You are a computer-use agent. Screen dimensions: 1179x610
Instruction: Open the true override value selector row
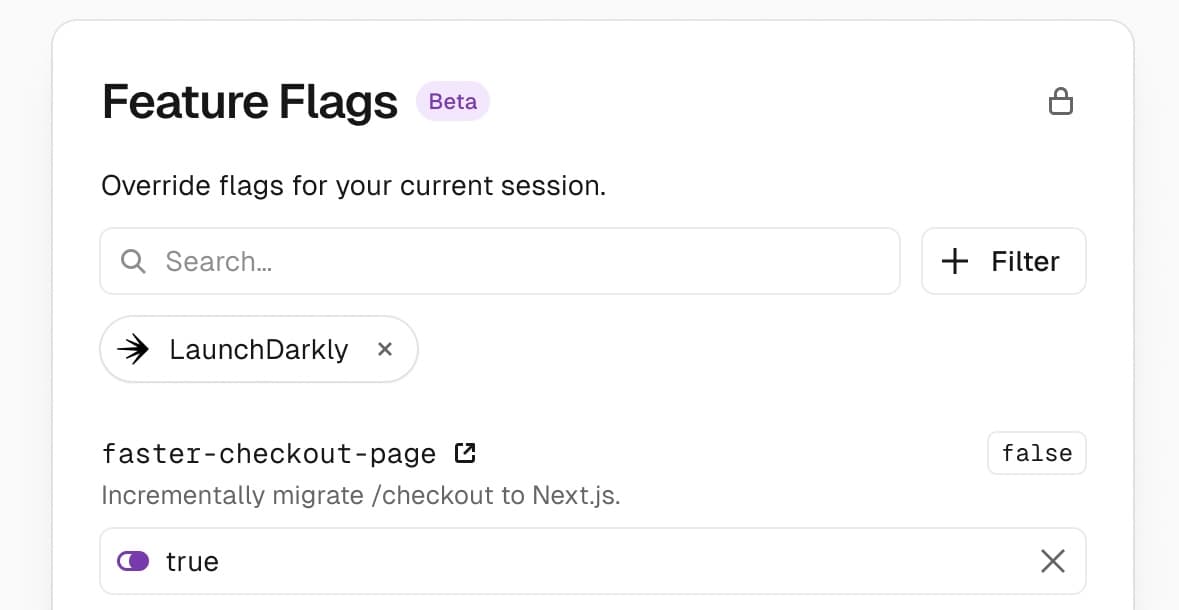tap(593, 561)
